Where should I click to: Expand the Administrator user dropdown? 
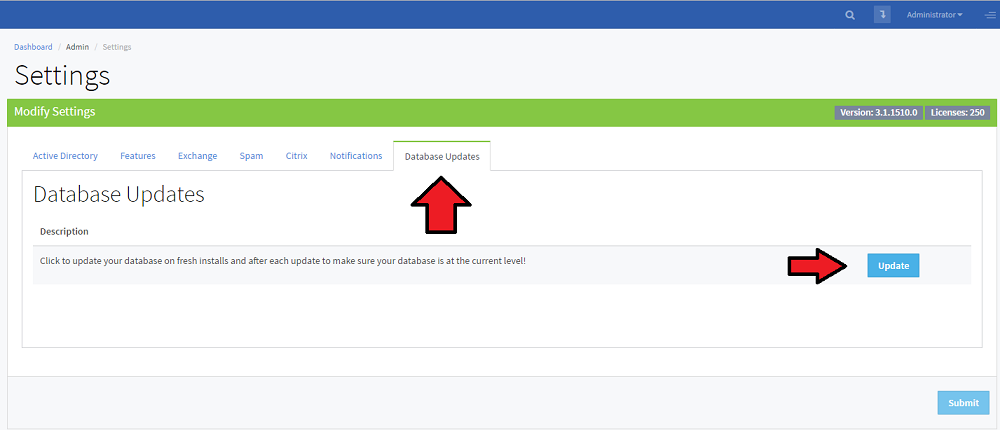[934, 15]
